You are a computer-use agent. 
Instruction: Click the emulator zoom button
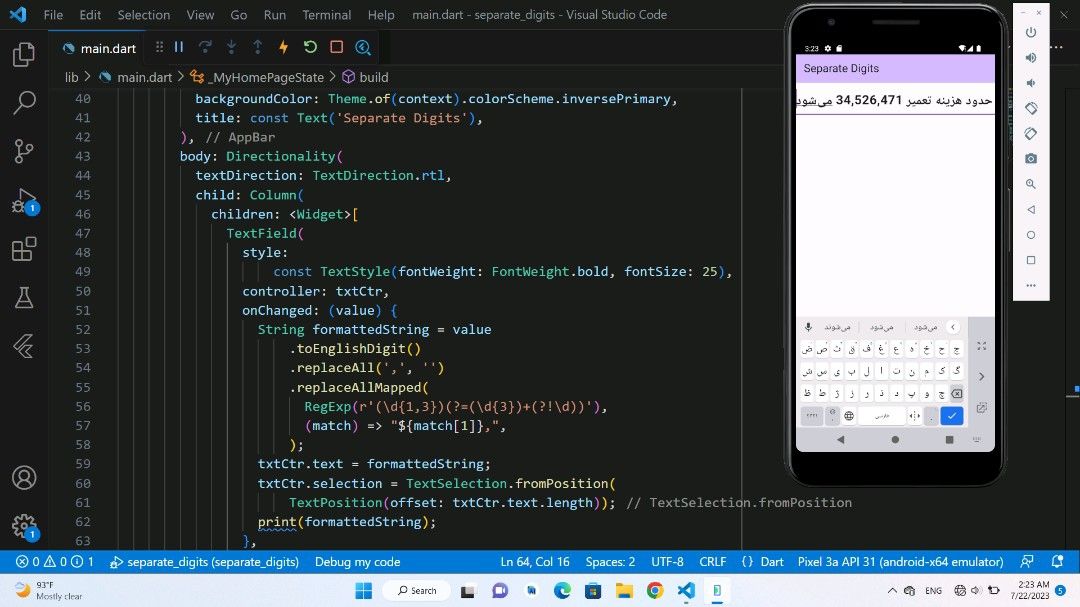click(1031, 184)
